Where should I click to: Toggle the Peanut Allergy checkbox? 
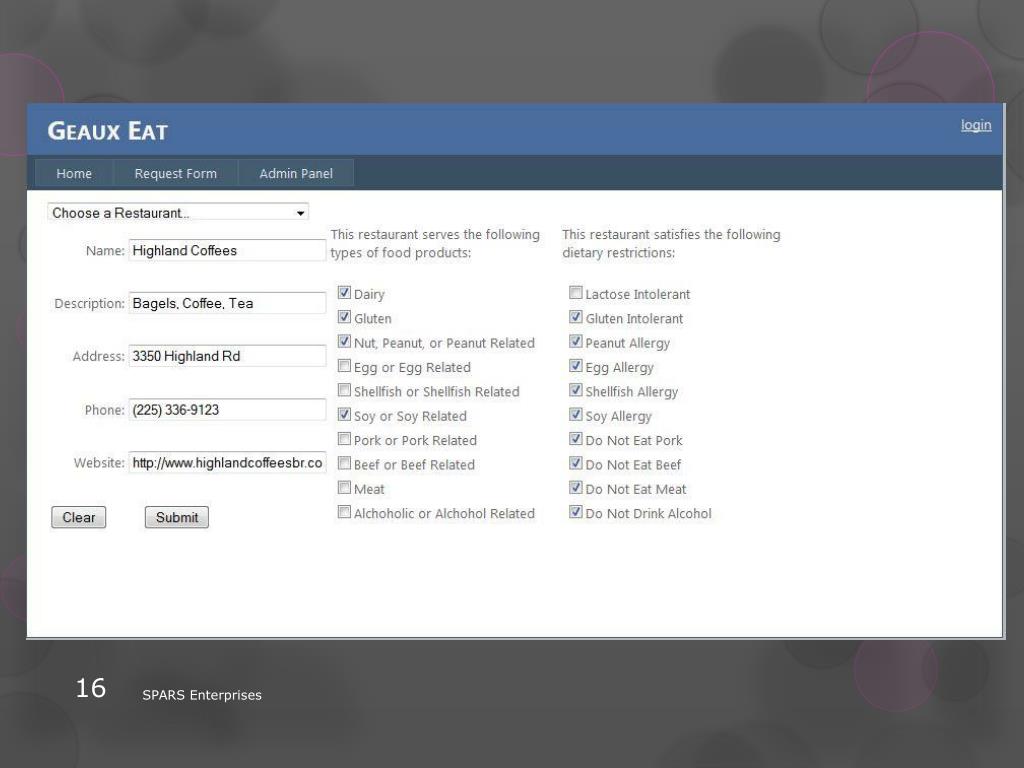click(575, 341)
